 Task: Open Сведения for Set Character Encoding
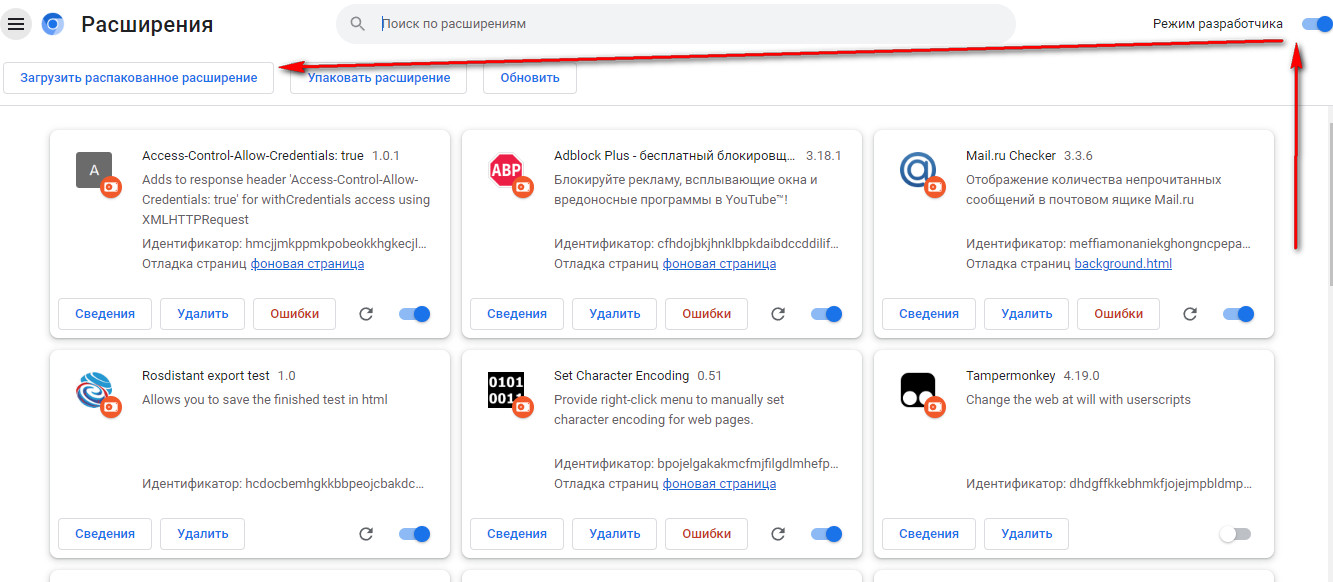pos(517,534)
